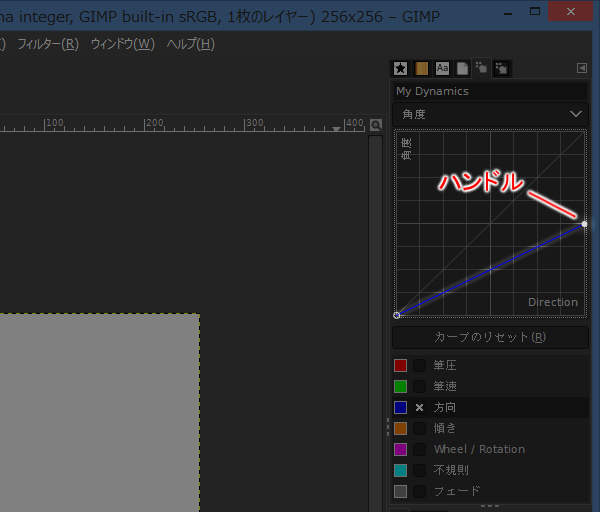Click the zoom icon at ruler corner
This screenshot has height=512, width=600.
(x=376, y=125)
